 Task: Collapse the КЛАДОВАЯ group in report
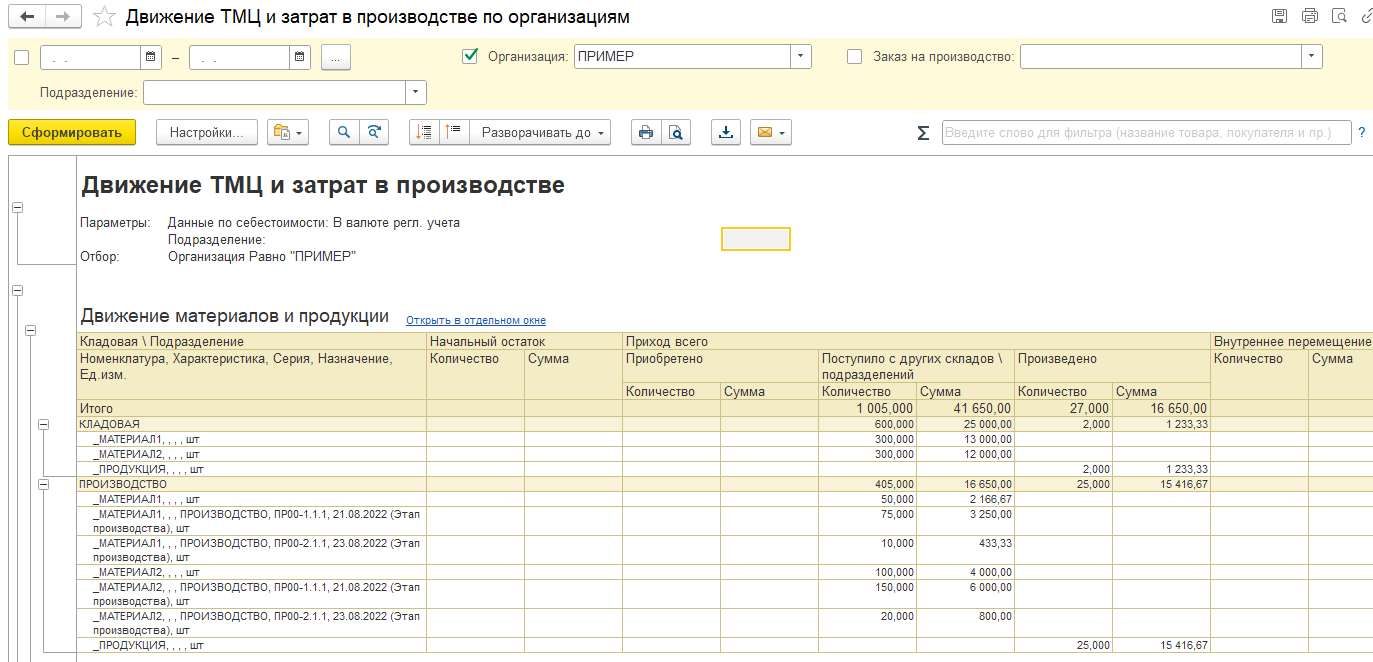[43, 424]
